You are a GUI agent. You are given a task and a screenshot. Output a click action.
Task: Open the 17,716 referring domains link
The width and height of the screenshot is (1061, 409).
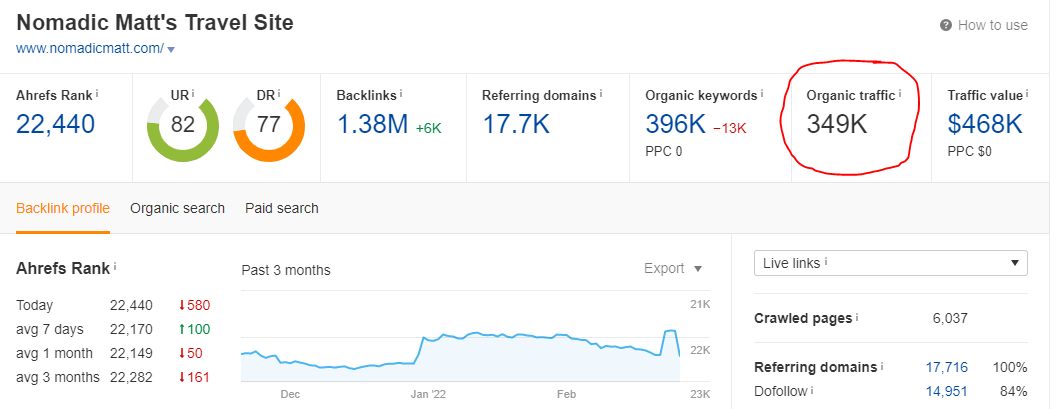(x=946, y=368)
